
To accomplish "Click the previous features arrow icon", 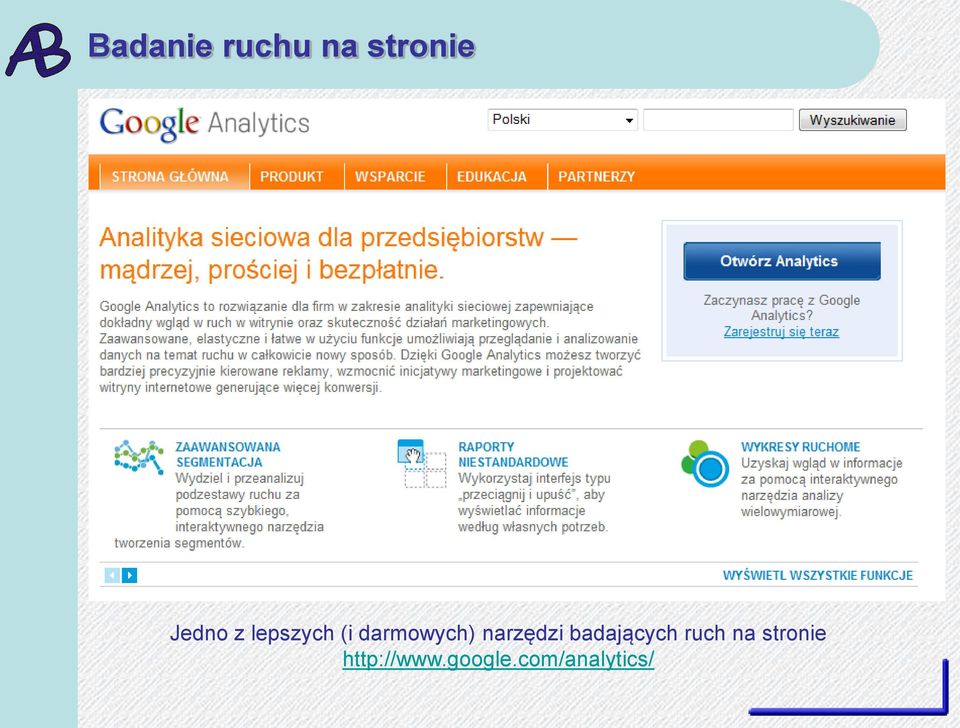I will pyautogui.click(x=112, y=576).
